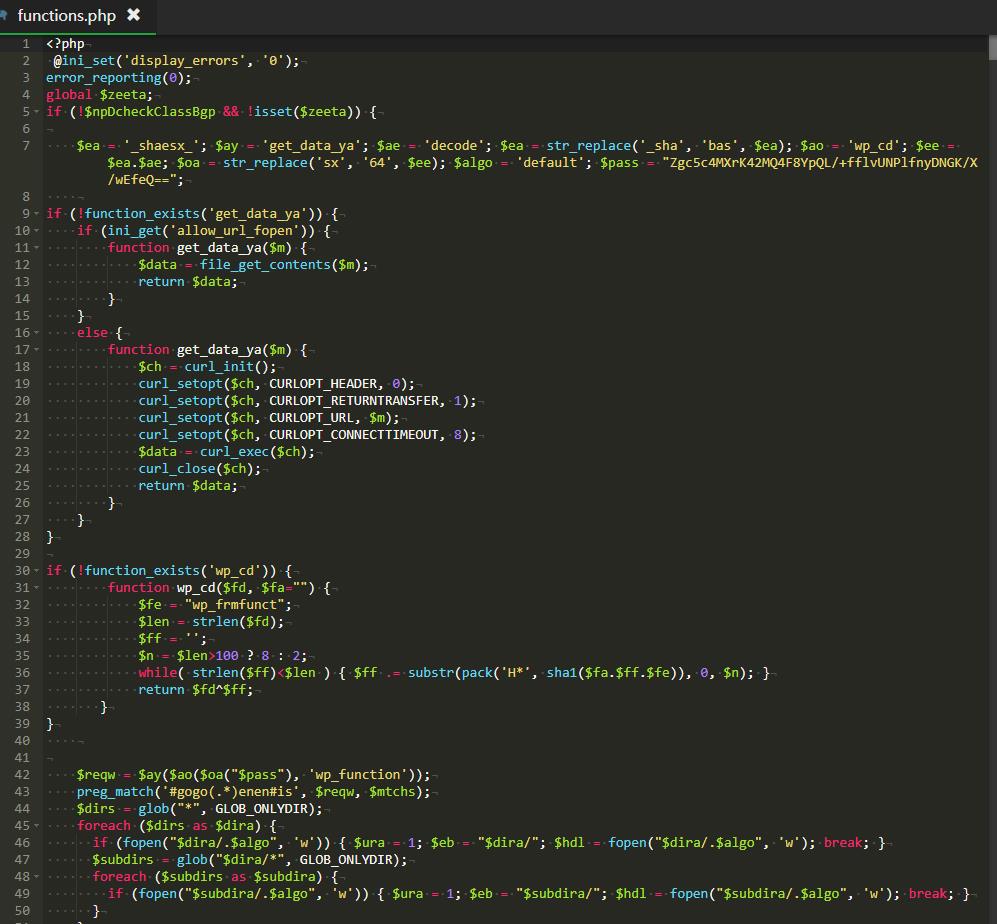The height and width of the screenshot is (924, 997).
Task: Click the '_shaesx_' string on line 7
Action: click(x=161, y=146)
